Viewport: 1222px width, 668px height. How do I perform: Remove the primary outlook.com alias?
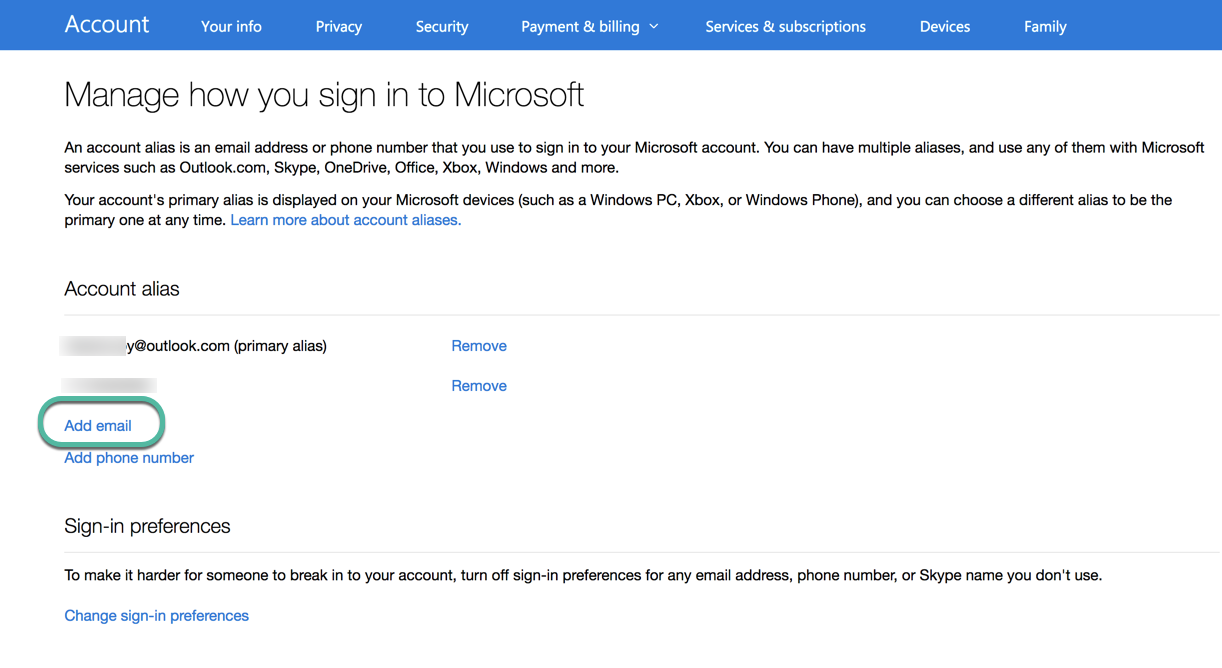pyautogui.click(x=478, y=346)
